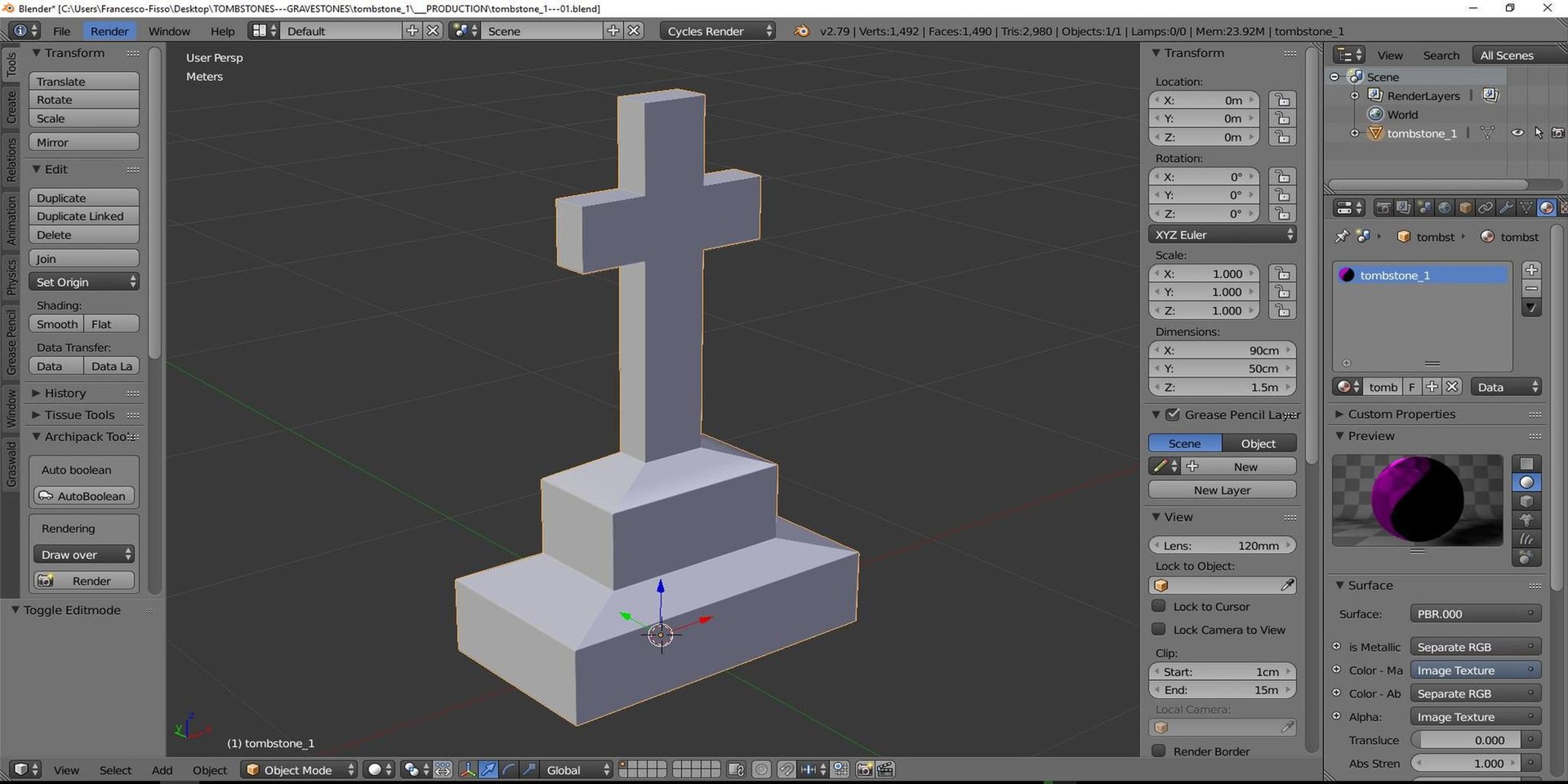Screen dimensions: 1568x784
Task: Open the Window menu
Action: click(169, 31)
